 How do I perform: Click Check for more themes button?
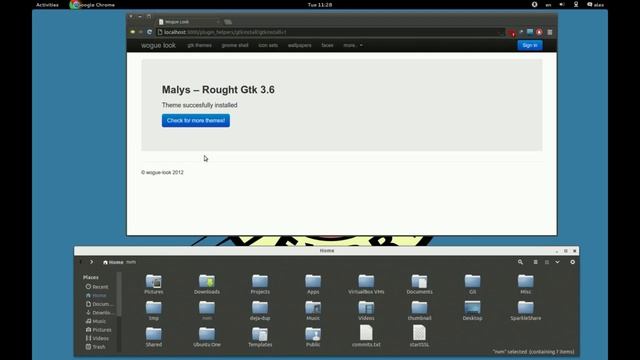(x=196, y=120)
